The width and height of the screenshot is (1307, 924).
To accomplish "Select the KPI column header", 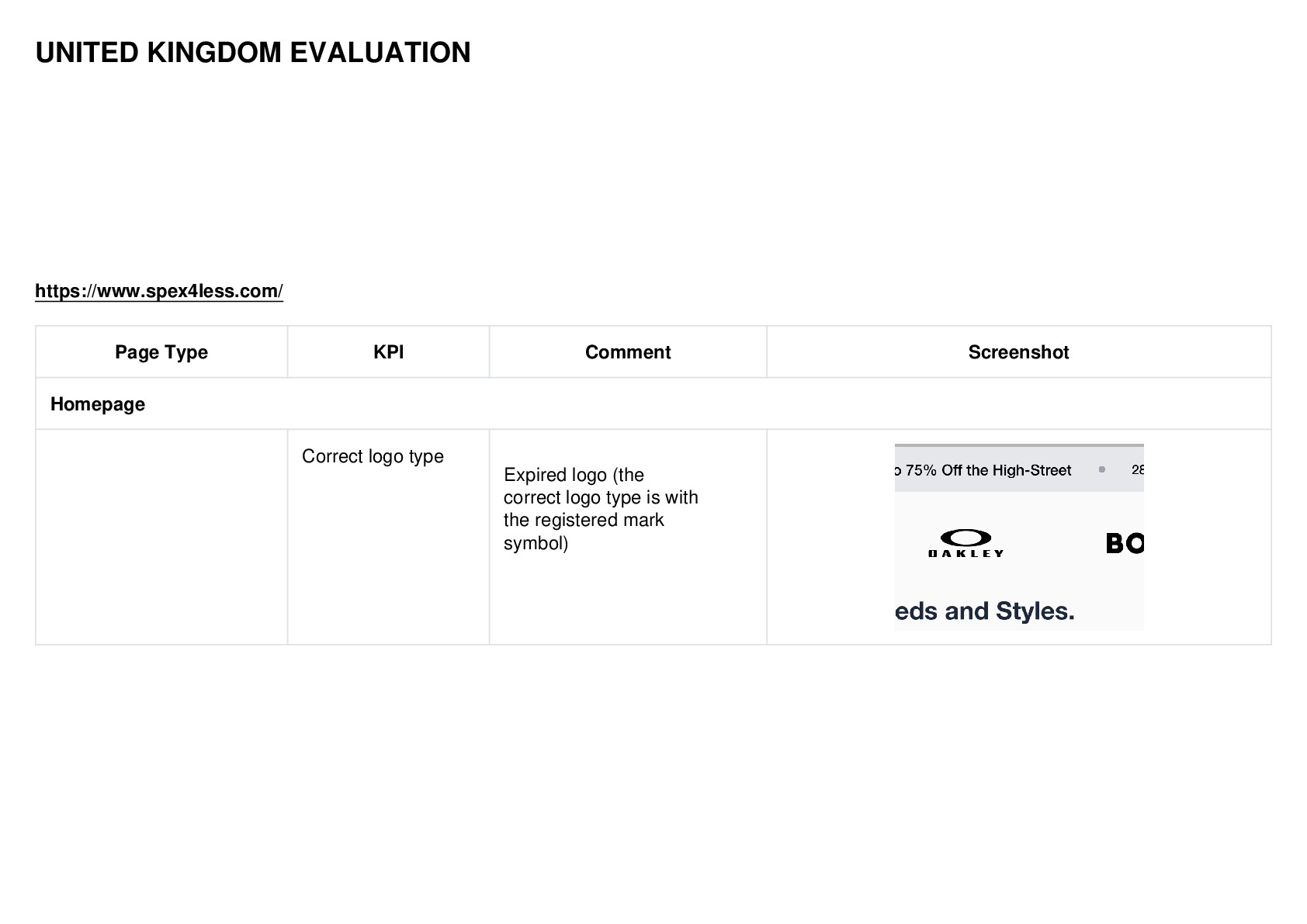I will tap(388, 352).
